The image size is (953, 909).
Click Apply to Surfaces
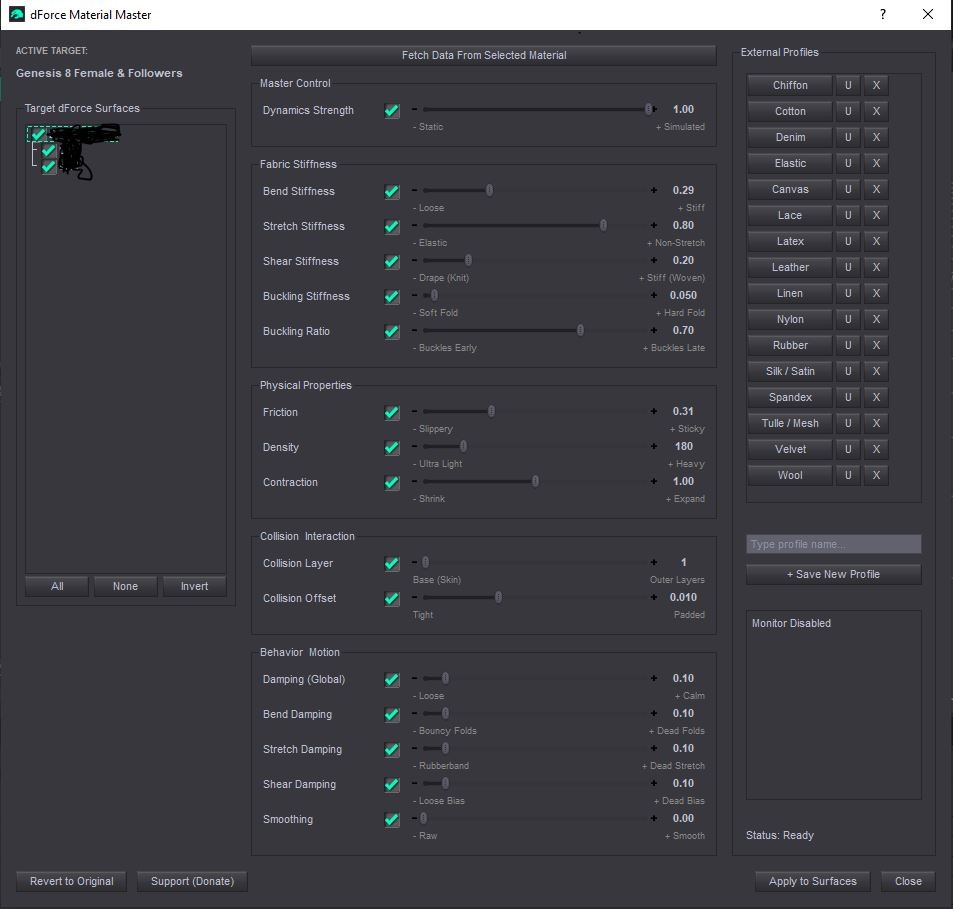tap(813, 881)
